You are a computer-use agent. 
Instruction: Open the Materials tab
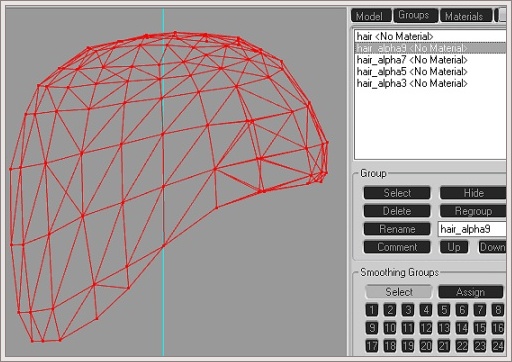466,16
